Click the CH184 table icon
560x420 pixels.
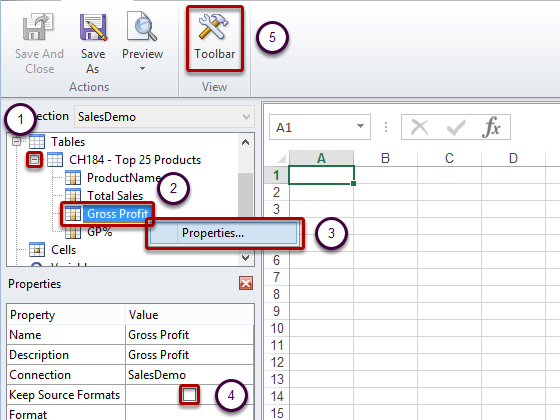[x=55, y=159]
